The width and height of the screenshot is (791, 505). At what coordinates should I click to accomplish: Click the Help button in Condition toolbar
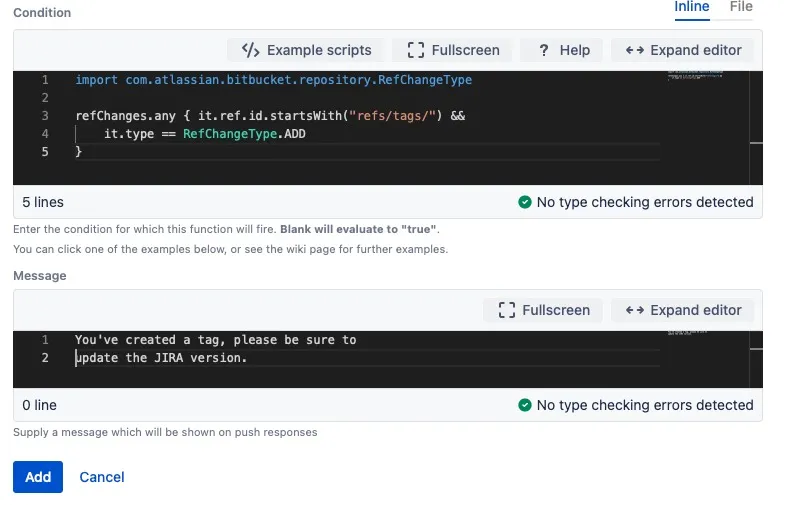[x=561, y=50]
